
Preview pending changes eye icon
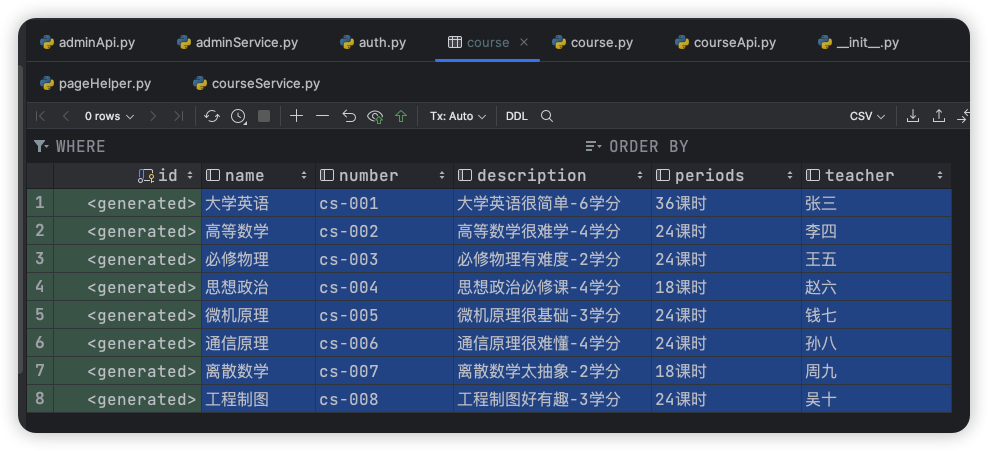(376, 117)
